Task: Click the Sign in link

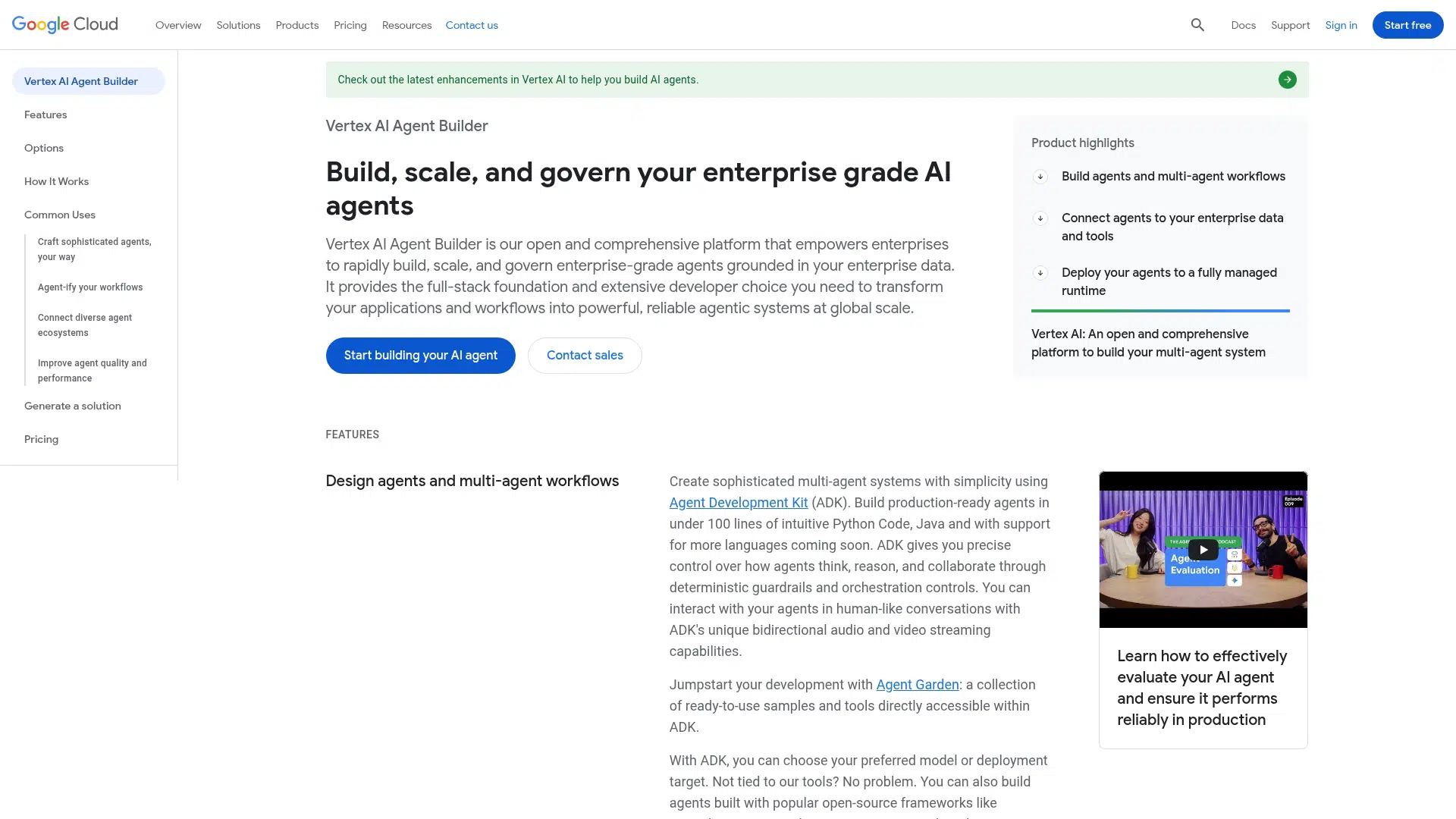Action: tap(1341, 25)
